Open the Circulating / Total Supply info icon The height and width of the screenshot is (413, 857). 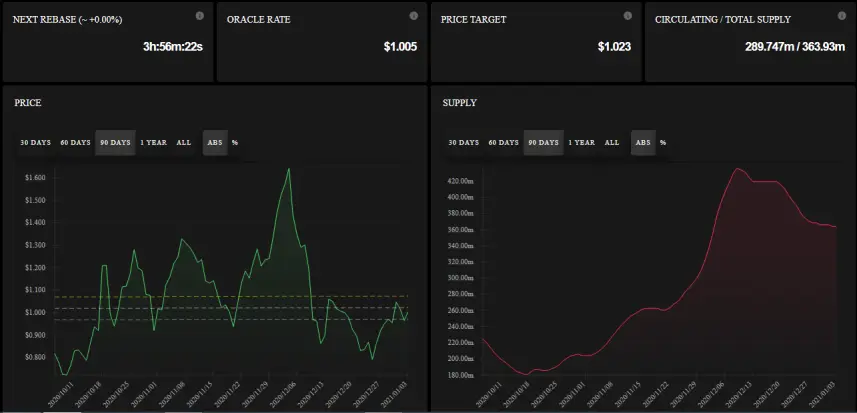click(842, 16)
